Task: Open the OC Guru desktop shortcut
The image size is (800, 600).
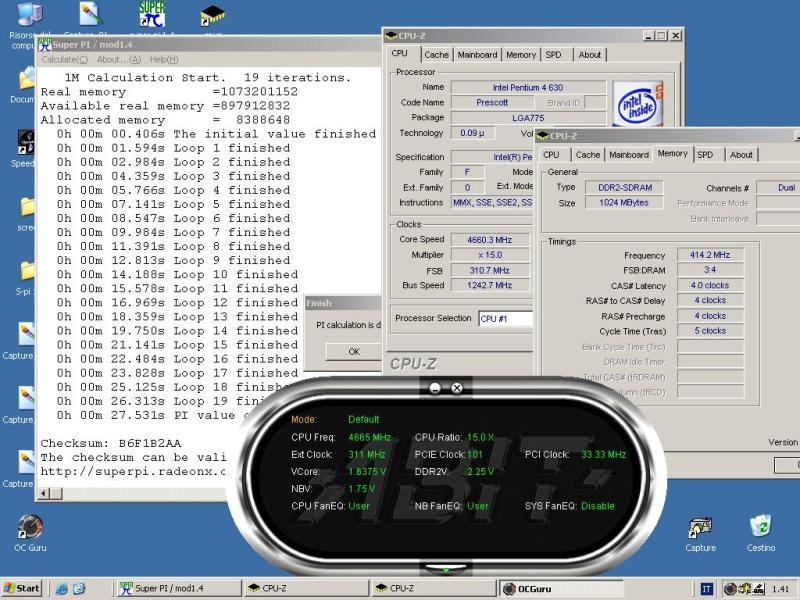Action: pos(30,528)
